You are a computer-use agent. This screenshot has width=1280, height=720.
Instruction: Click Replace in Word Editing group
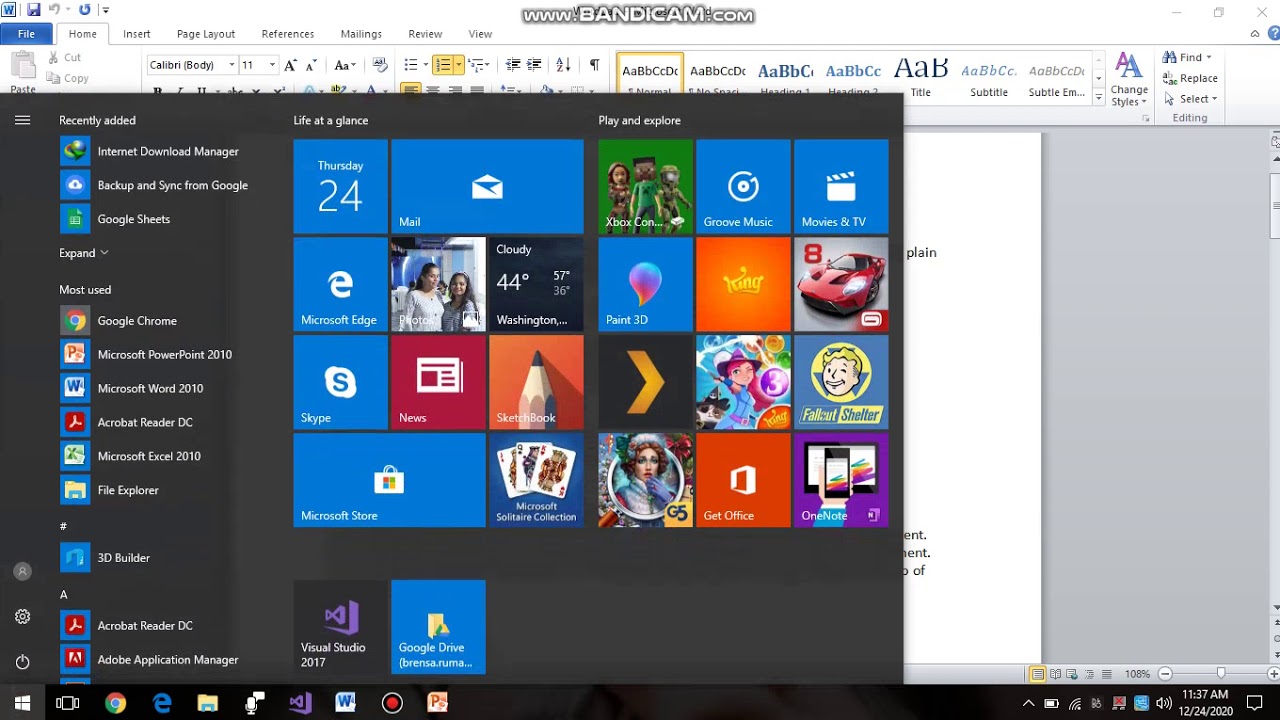(x=1190, y=78)
